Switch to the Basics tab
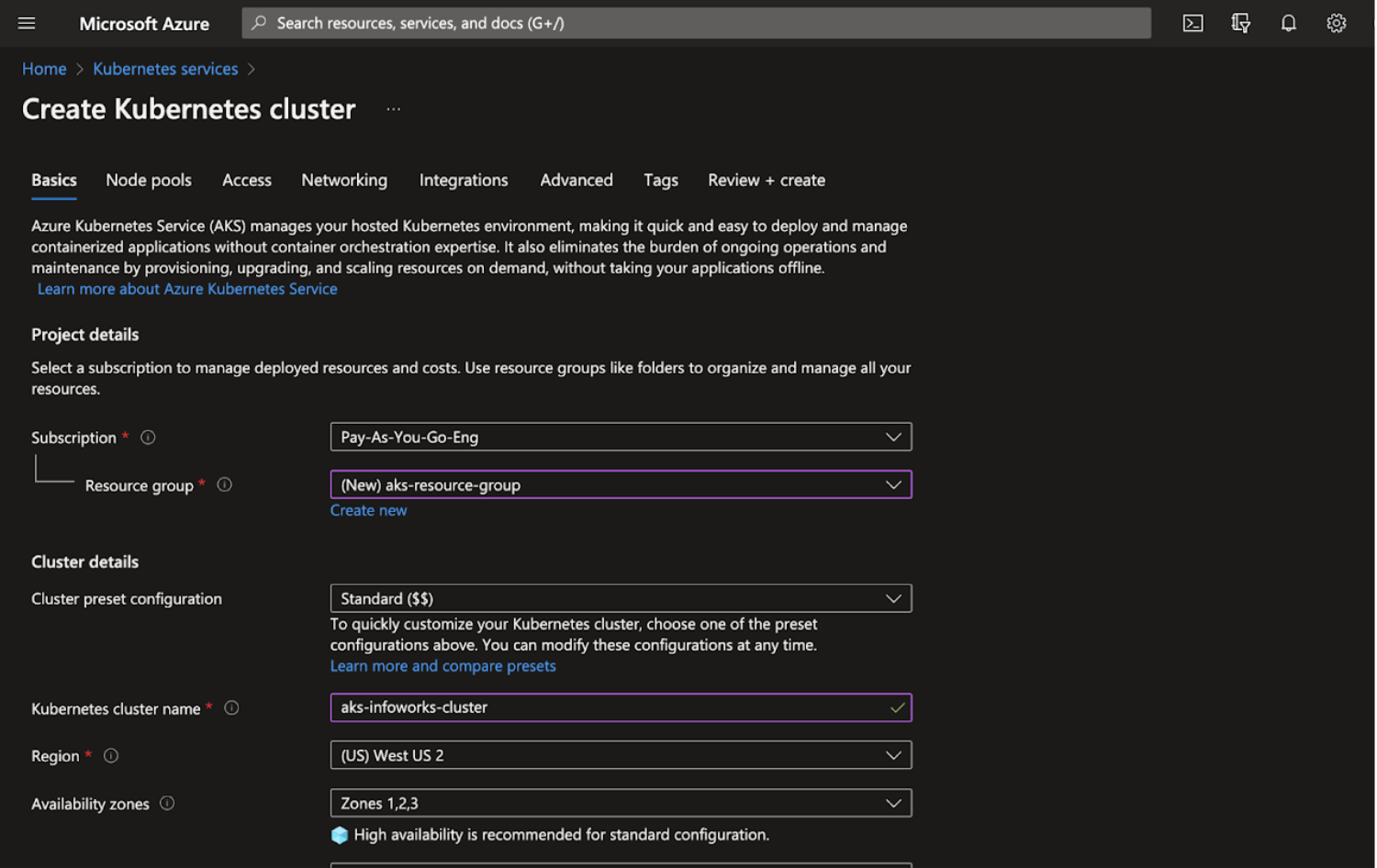 [x=54, y=180]
